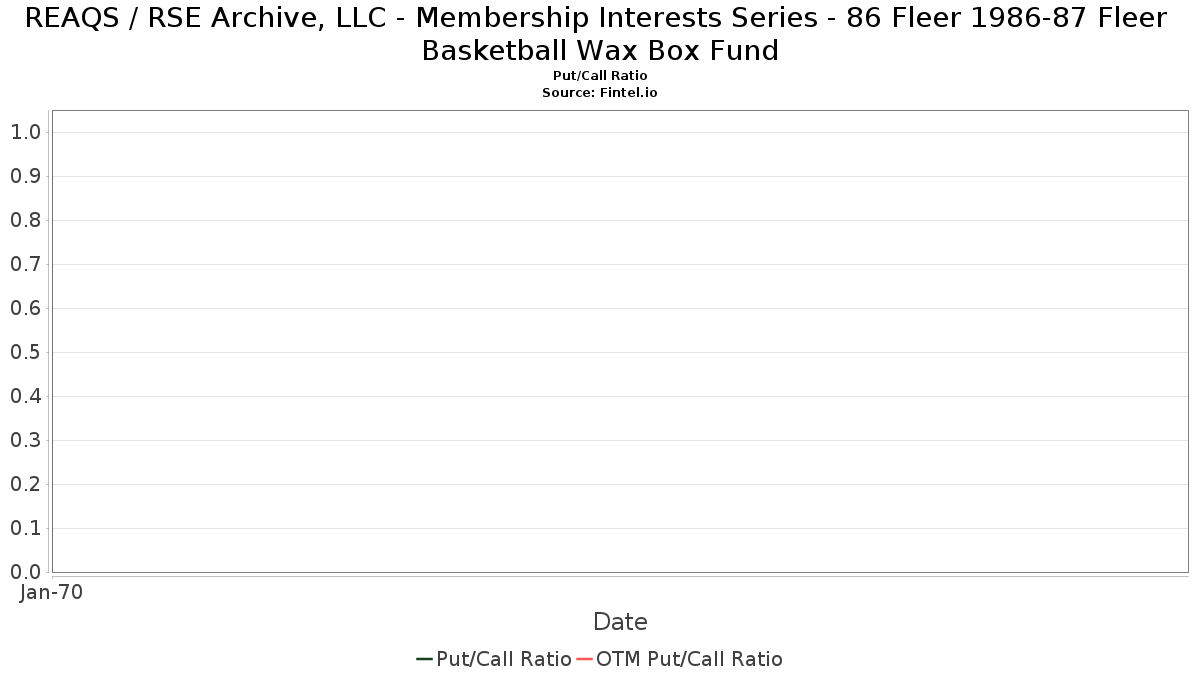This screenshot has width=1200, height=675.
Task: Click the 0.7 y-axis label
Action: 25,264
